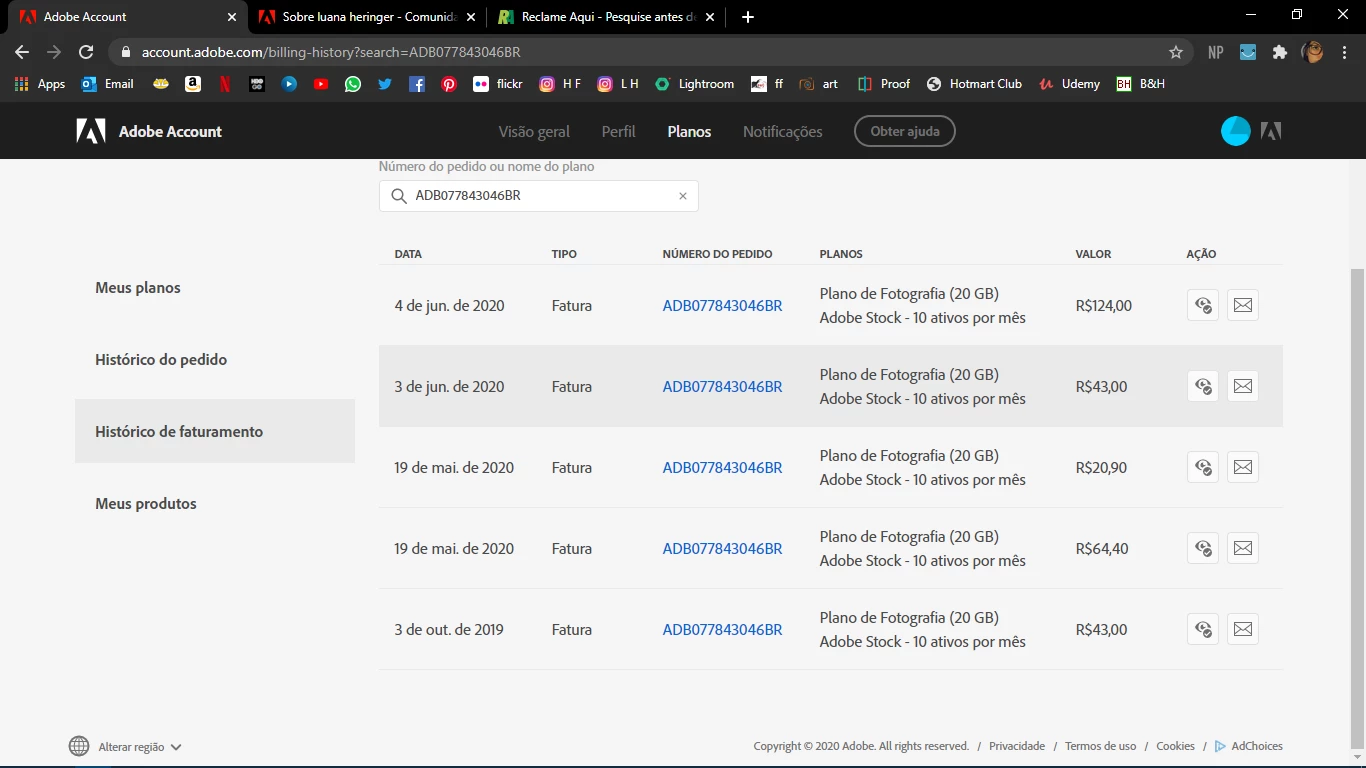Open the Udemy bookmark

(1069, 84)
